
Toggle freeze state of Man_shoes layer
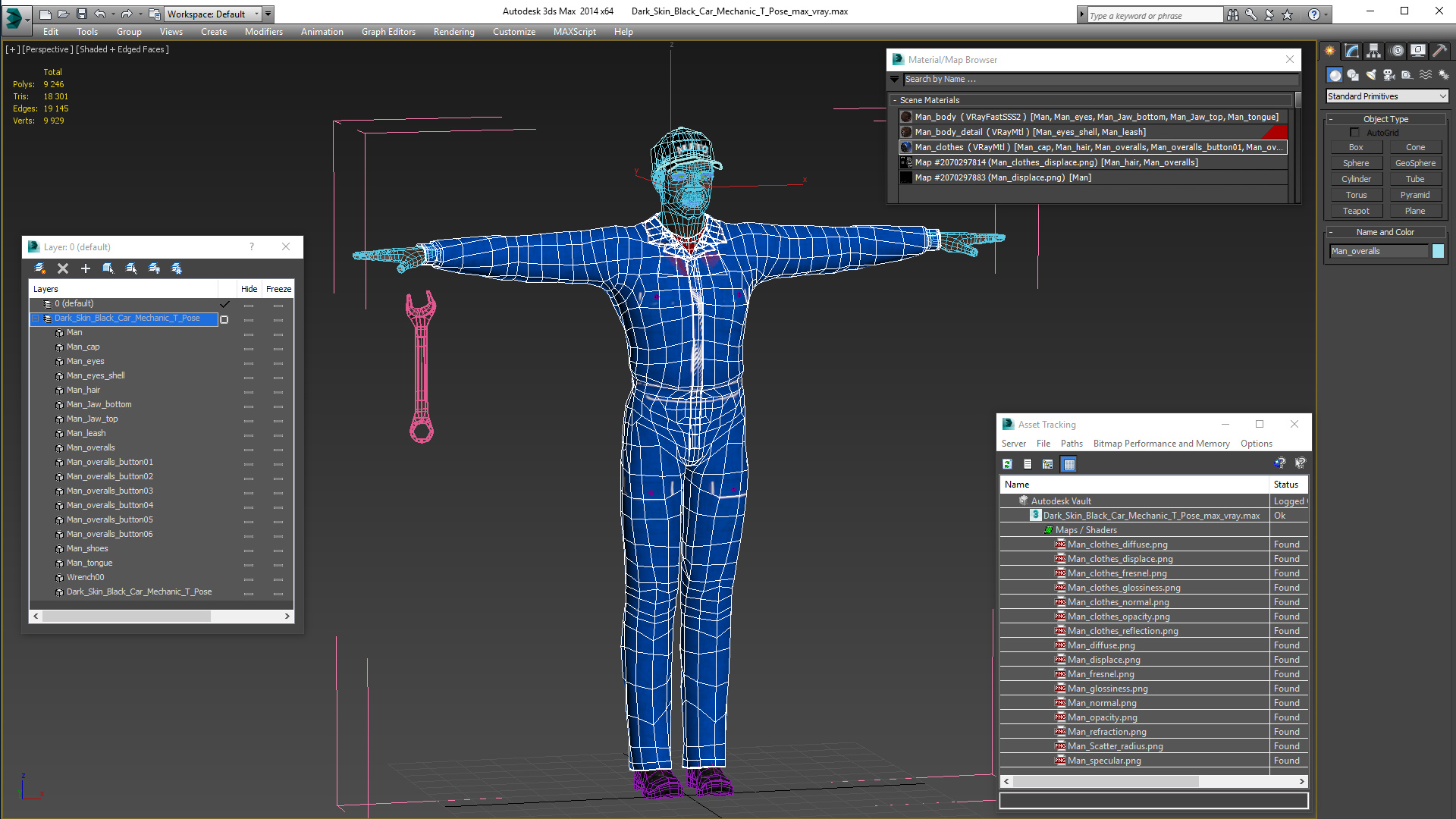pos(278,548)
